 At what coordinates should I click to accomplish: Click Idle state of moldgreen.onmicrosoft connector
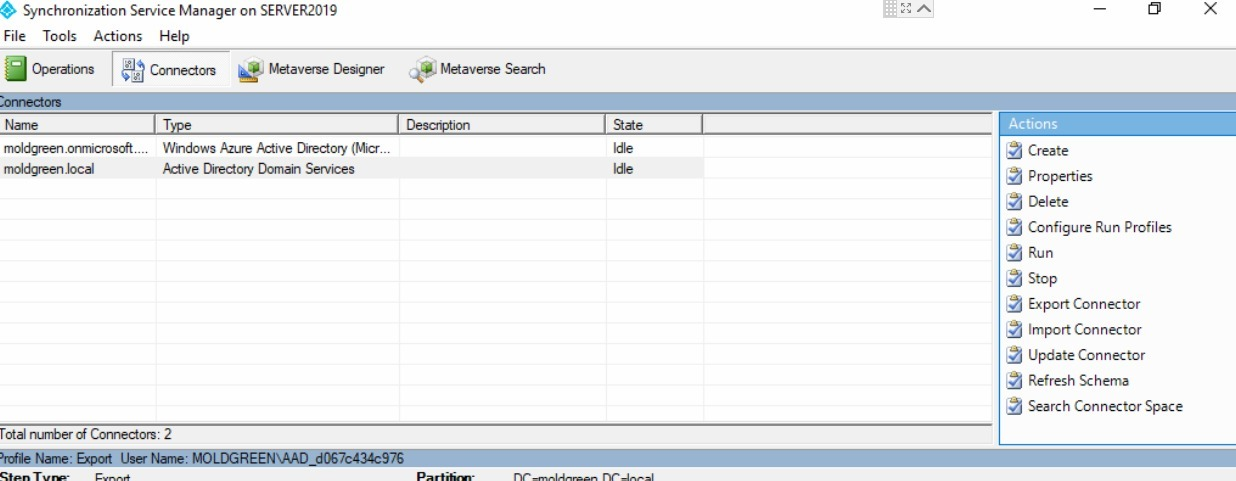[623, 148]
